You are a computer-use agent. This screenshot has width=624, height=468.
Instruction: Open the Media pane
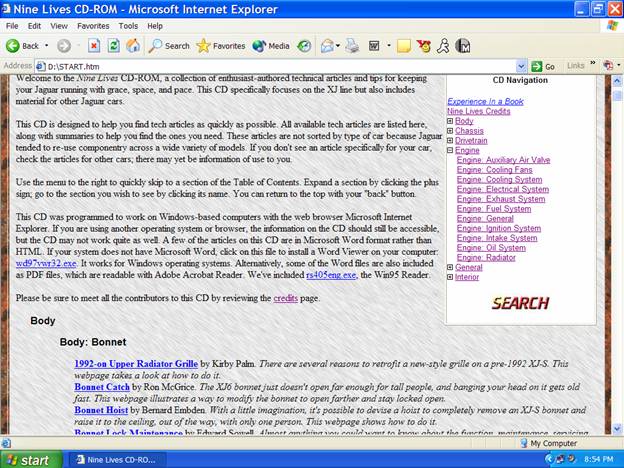tap(271, 46)
